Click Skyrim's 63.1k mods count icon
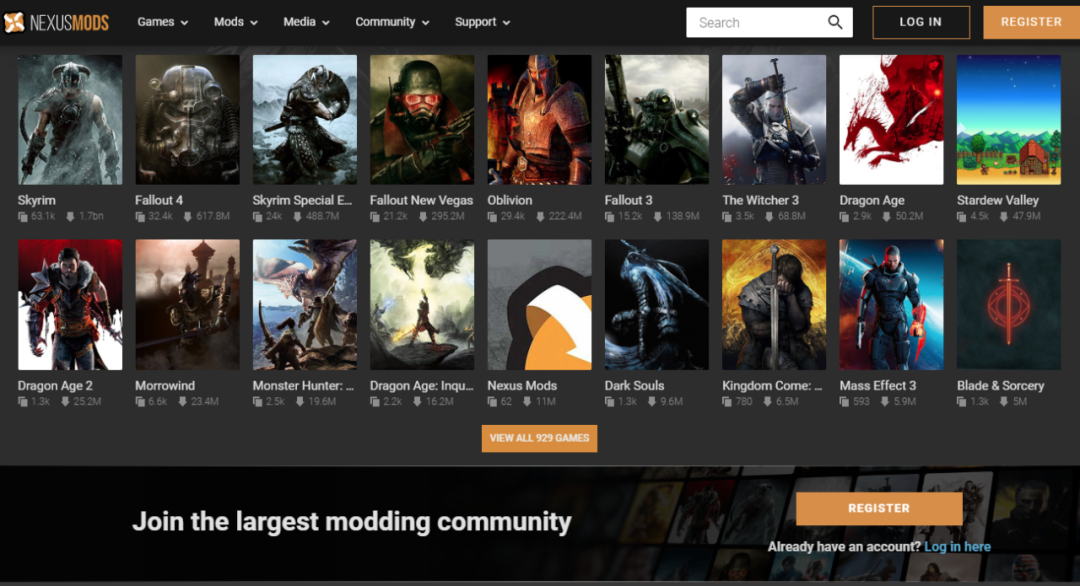This screenshot has height=586, width=1080. pyautogui.click(x=23, y=217)
